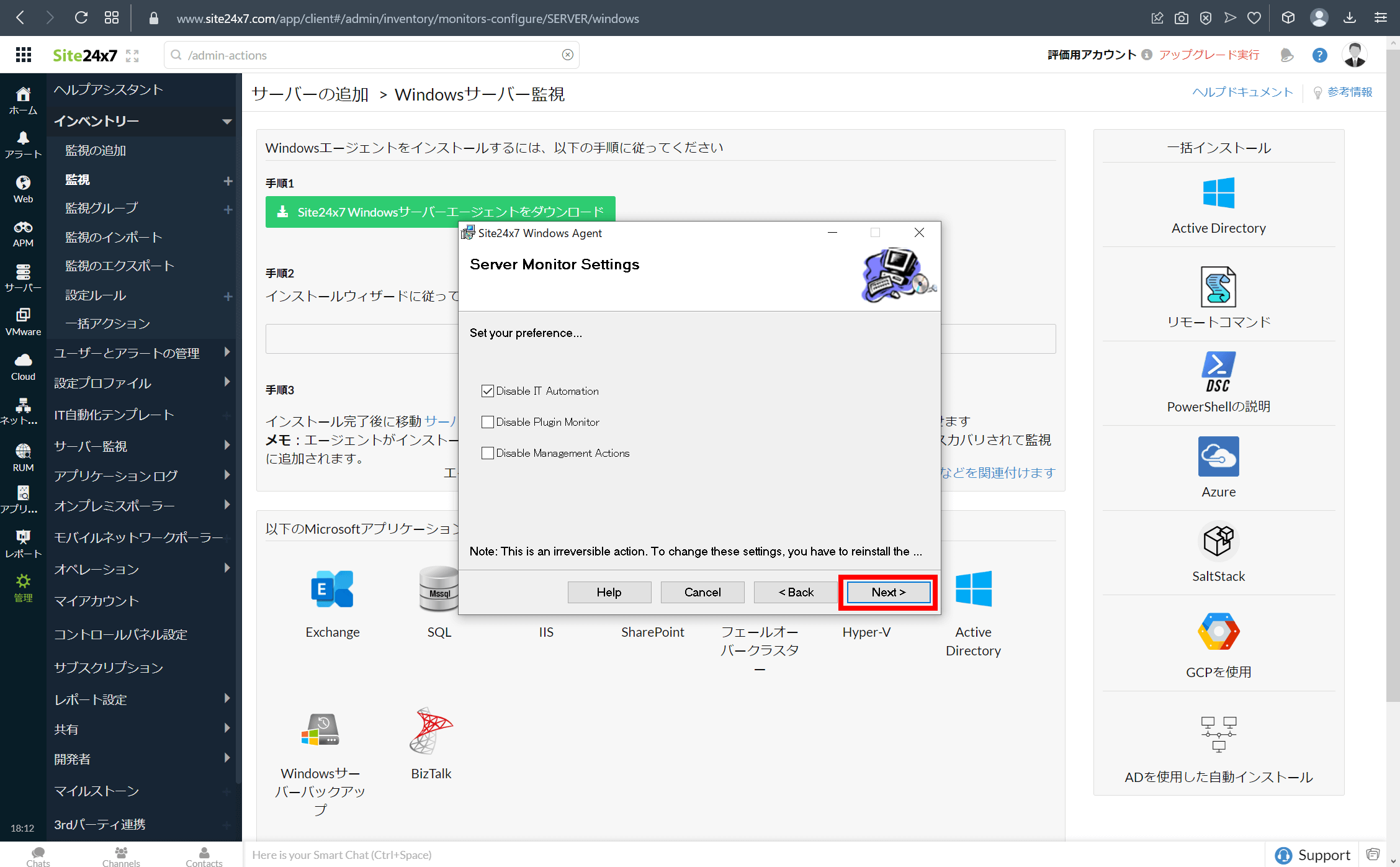The width and height of the screenshot is (1400, 867).
Task: Open the Home (ホーム) sidebar icon
Action: click(23, 101)
